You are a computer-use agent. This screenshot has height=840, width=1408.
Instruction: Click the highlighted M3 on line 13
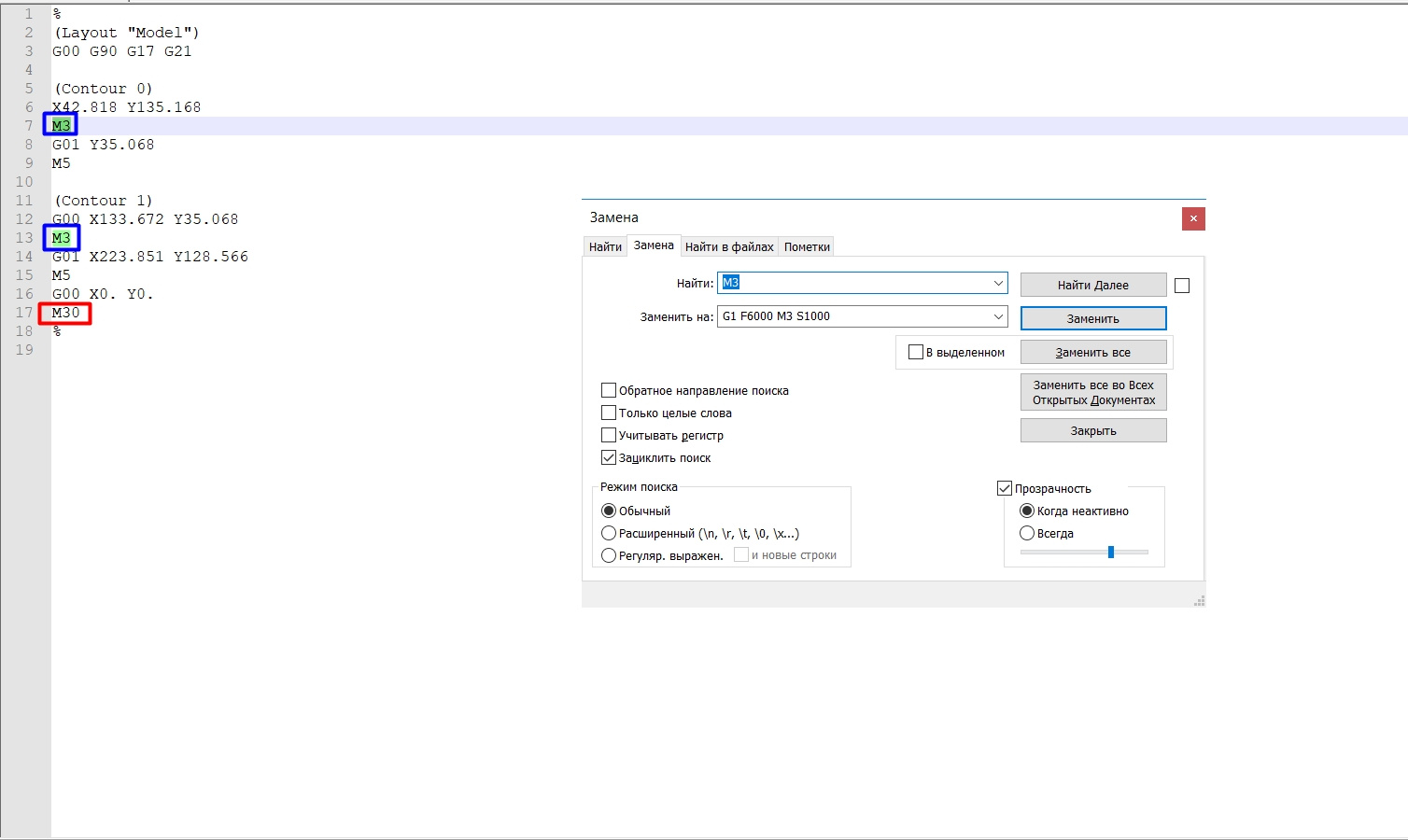(61, 237)
